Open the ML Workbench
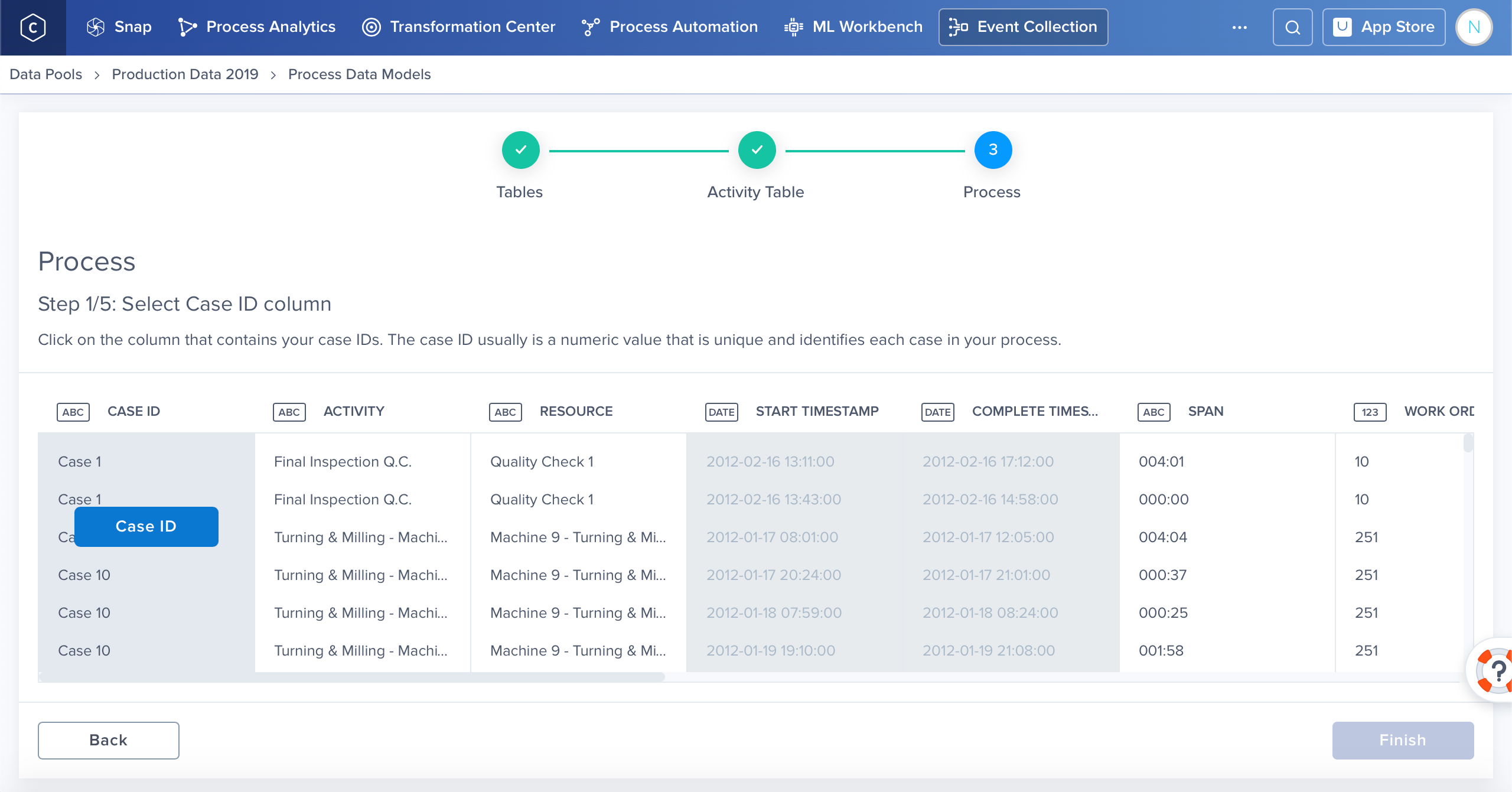This screenshot has height=792, width=1512. [853, 27]
